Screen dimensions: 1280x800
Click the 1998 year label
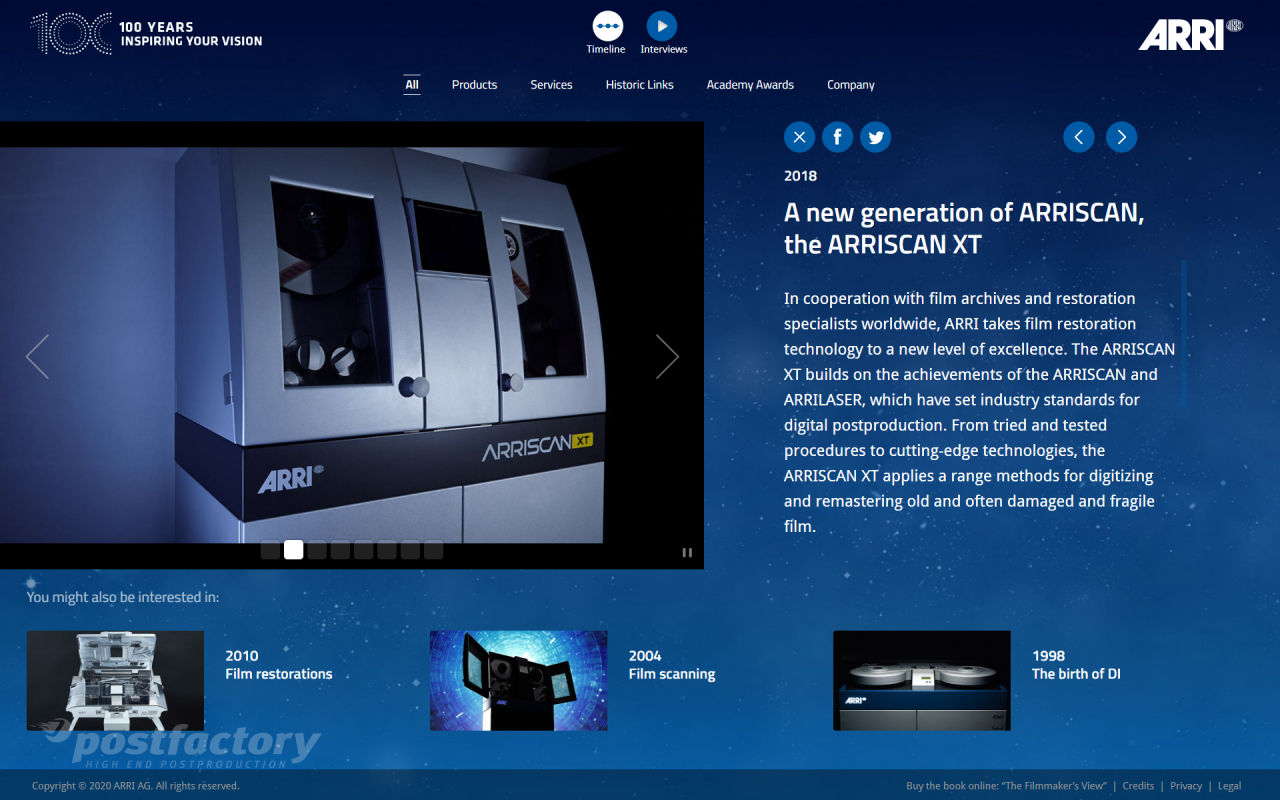click(1049, 656)
